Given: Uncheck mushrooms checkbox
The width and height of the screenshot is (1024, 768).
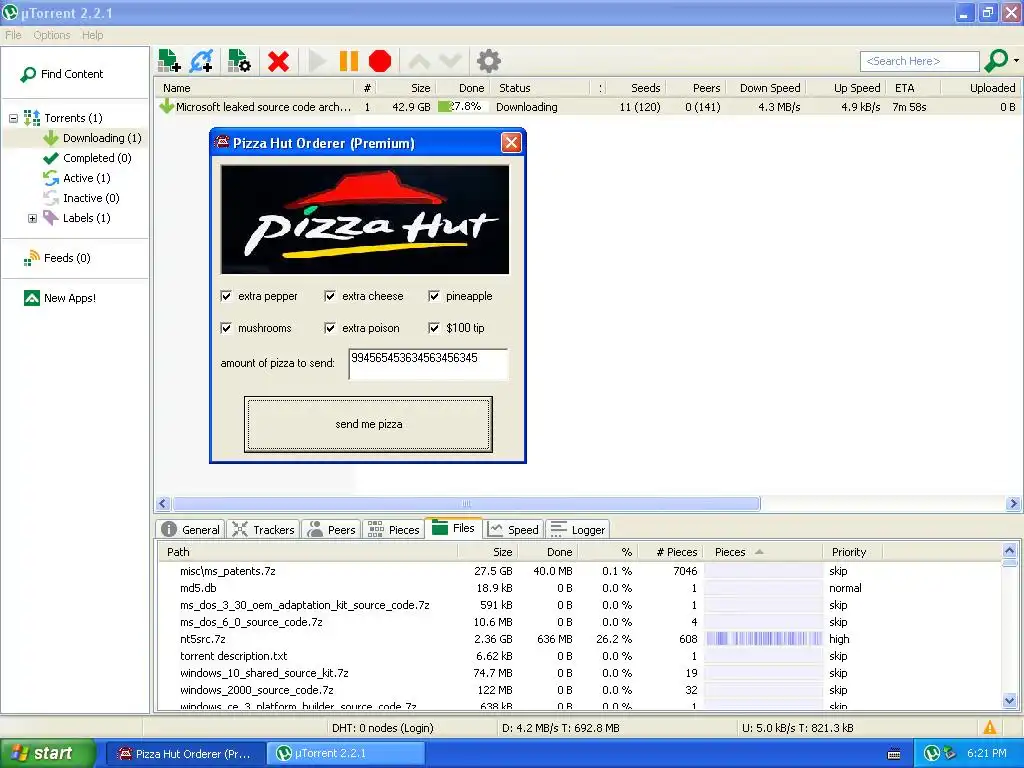Looking at the screenshot, I should tap(226, 328).
